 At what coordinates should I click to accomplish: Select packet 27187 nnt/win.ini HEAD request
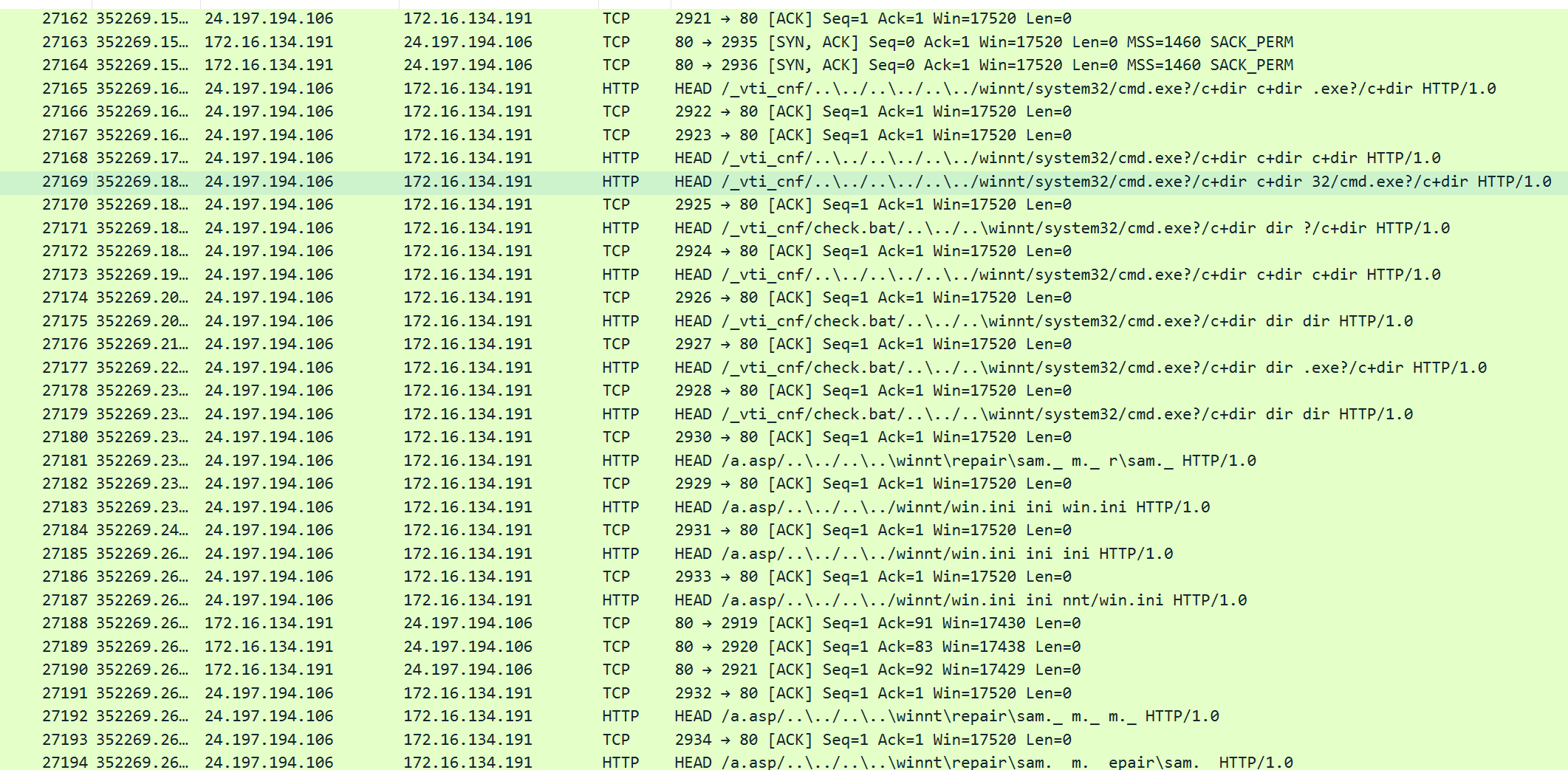coord(784,600)
